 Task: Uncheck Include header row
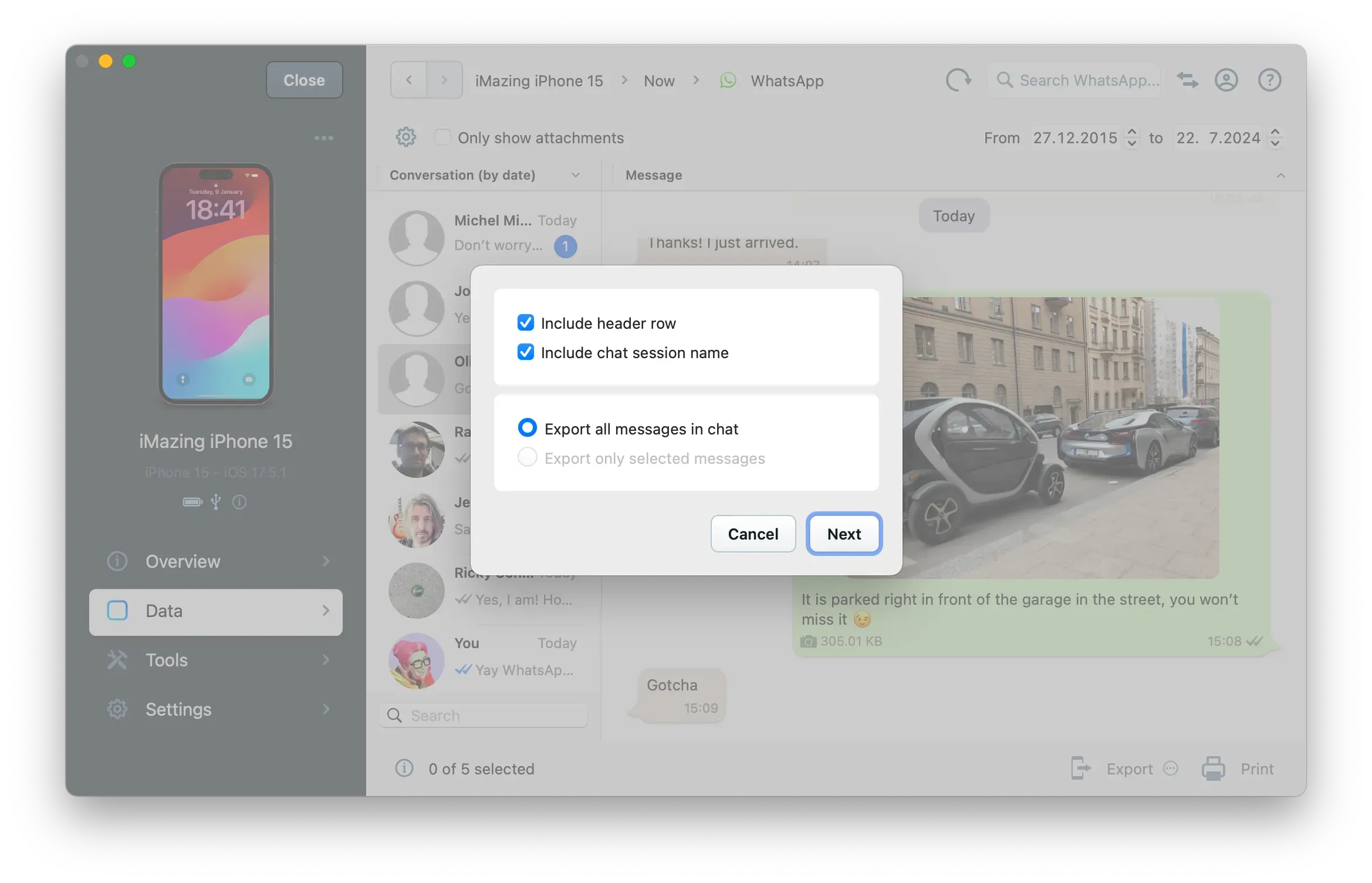click(525, 322)
